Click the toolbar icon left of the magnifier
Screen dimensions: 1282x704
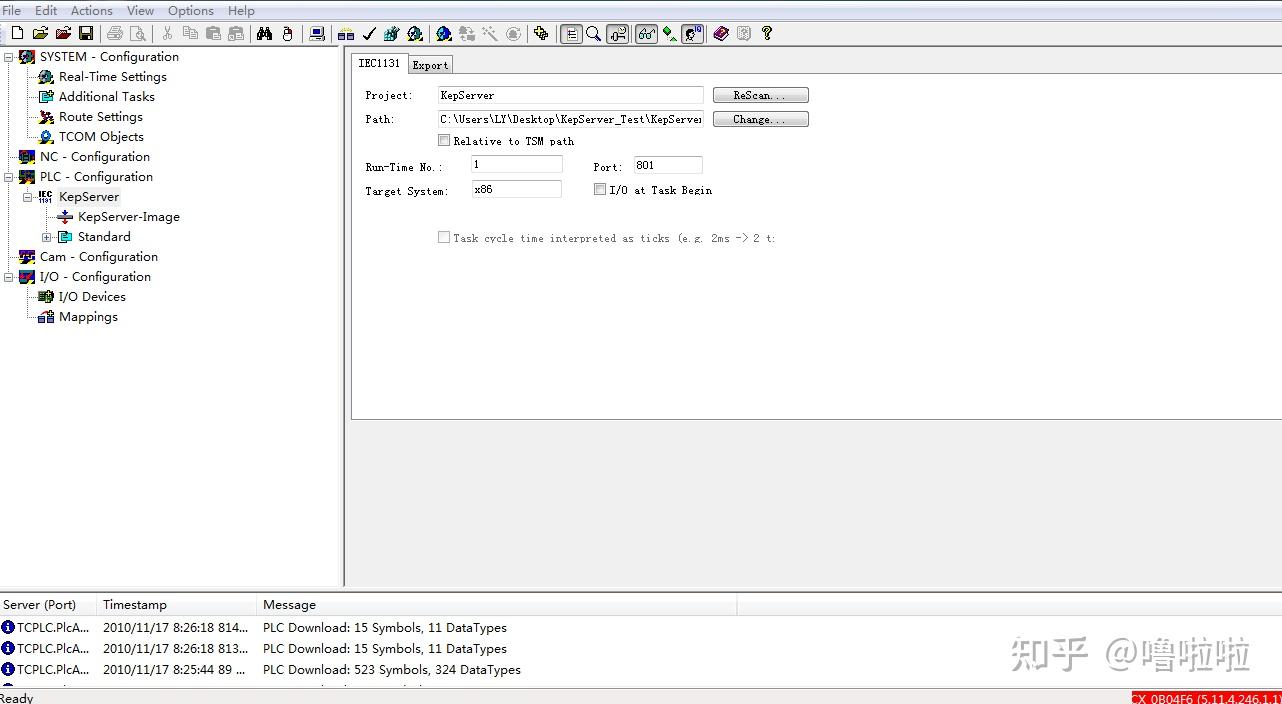[x=571, y=33]
